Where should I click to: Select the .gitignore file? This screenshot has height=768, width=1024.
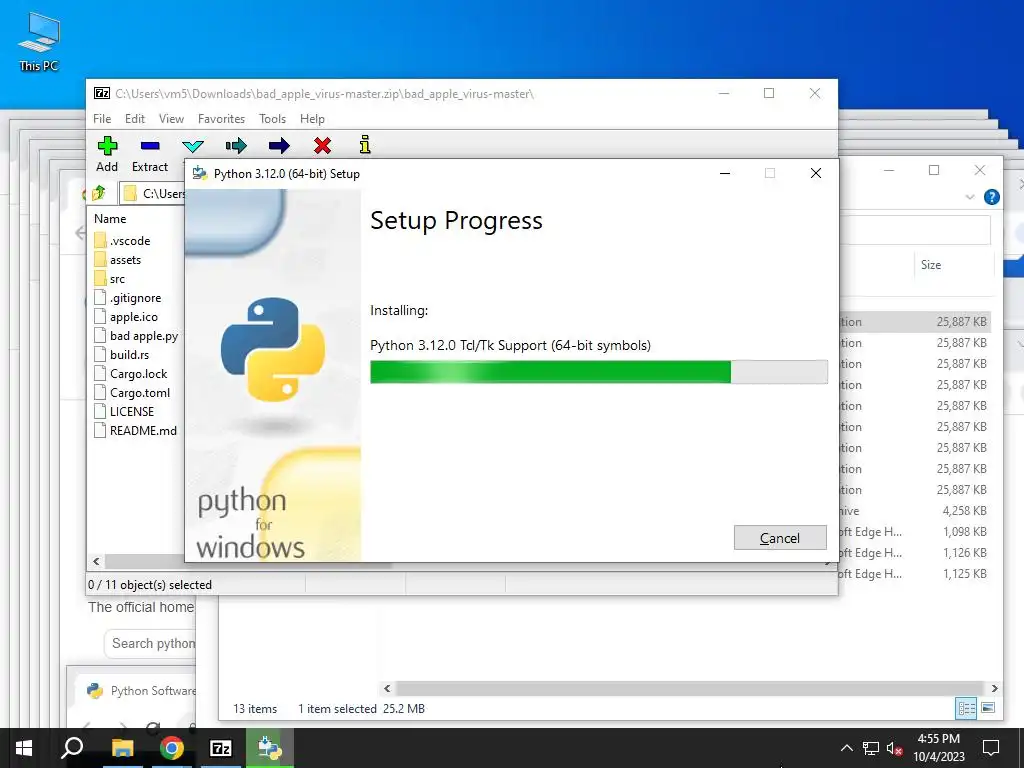click(135, 297)
